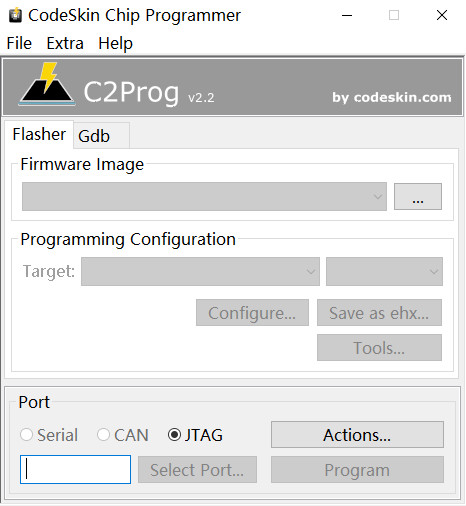466x506 pixels.
Task: Open the Target device dropdown
Action: pos(200,271)
